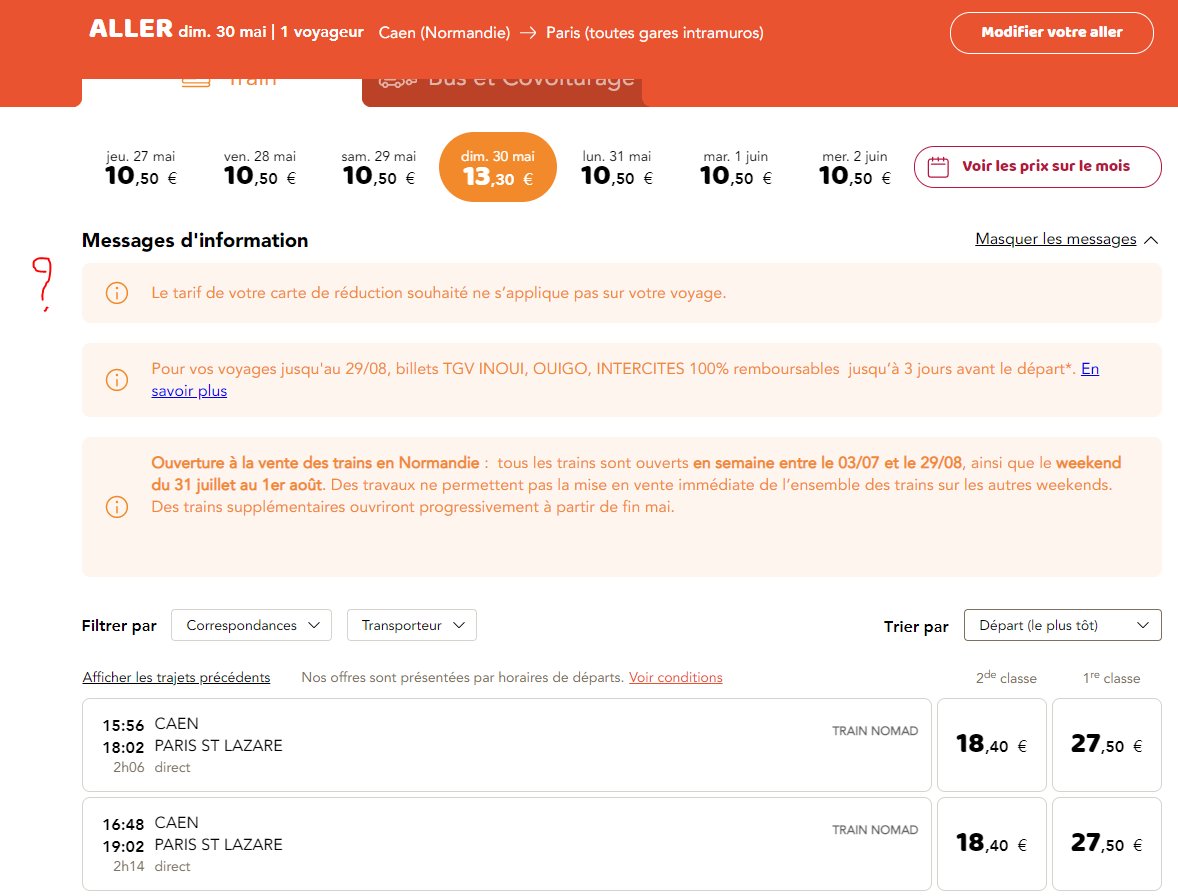Click the Modifier votre aller button
This screenshot has width=1178, height=896.
coord(1051,32)
